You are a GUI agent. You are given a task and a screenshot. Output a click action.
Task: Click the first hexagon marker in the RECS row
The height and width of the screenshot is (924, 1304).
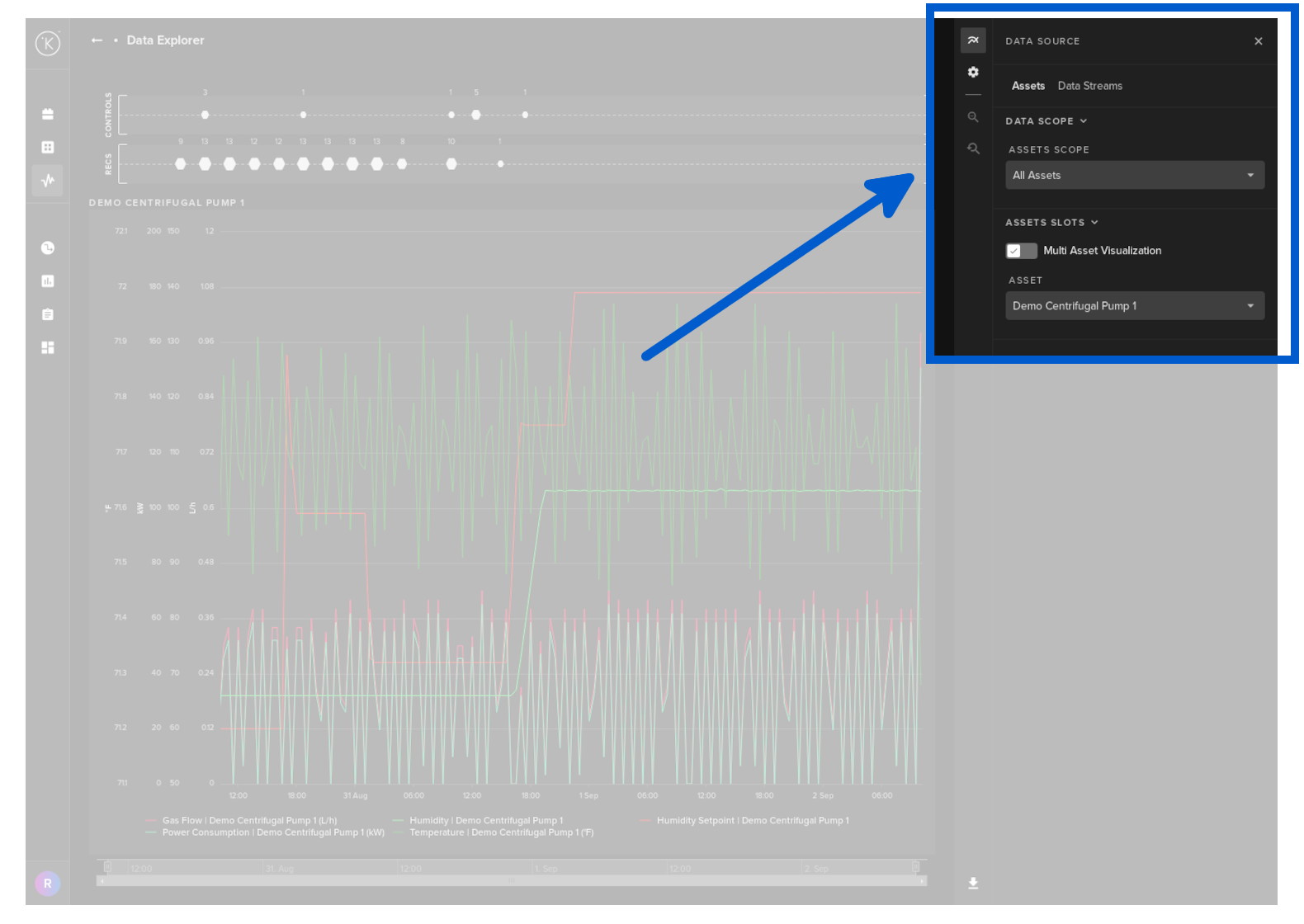click(x=181, y=164)
